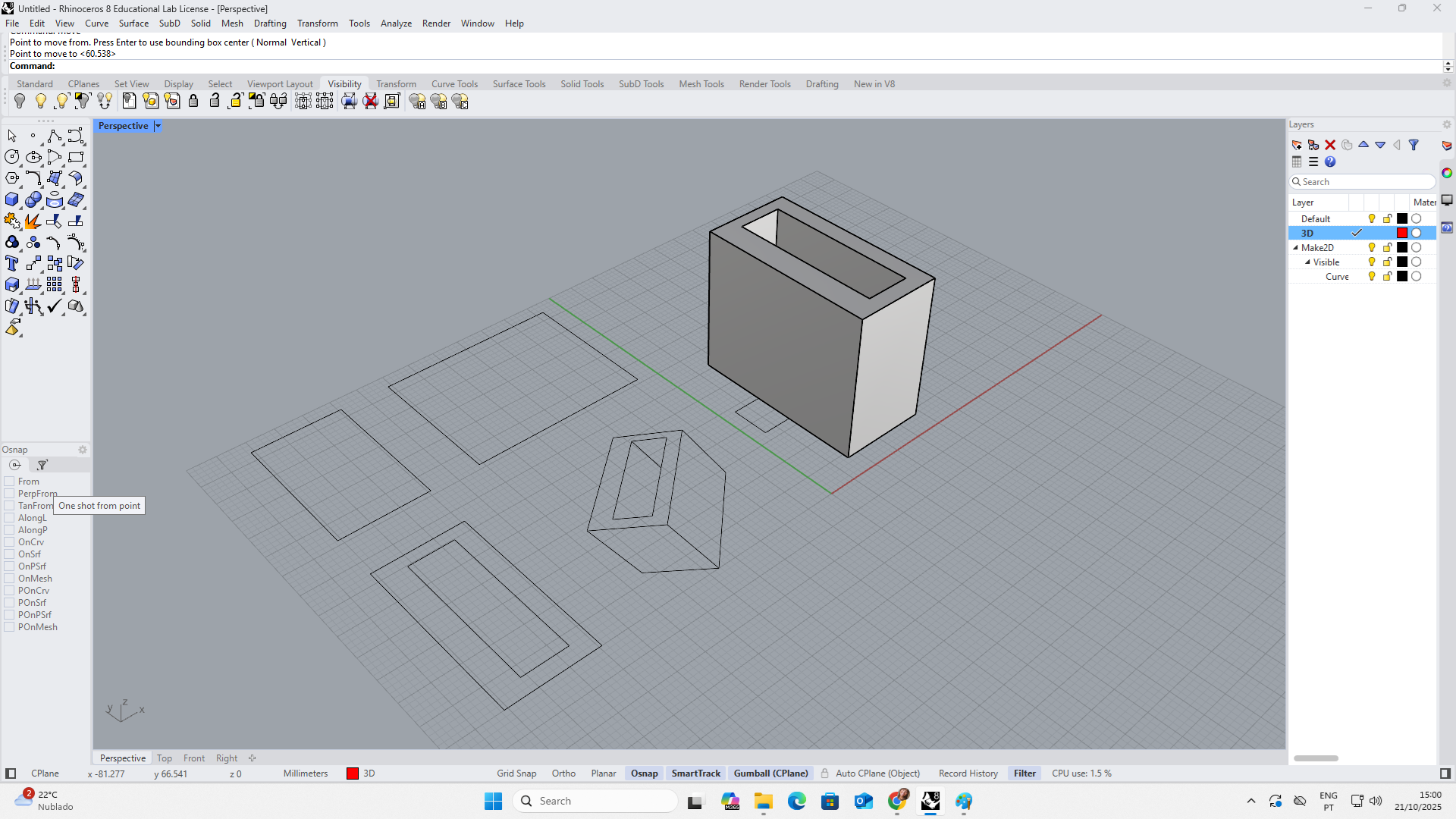1456x819 pixels.
Task: Open the Perspective viewport dropdown arrow
Action: pos(158,127)
